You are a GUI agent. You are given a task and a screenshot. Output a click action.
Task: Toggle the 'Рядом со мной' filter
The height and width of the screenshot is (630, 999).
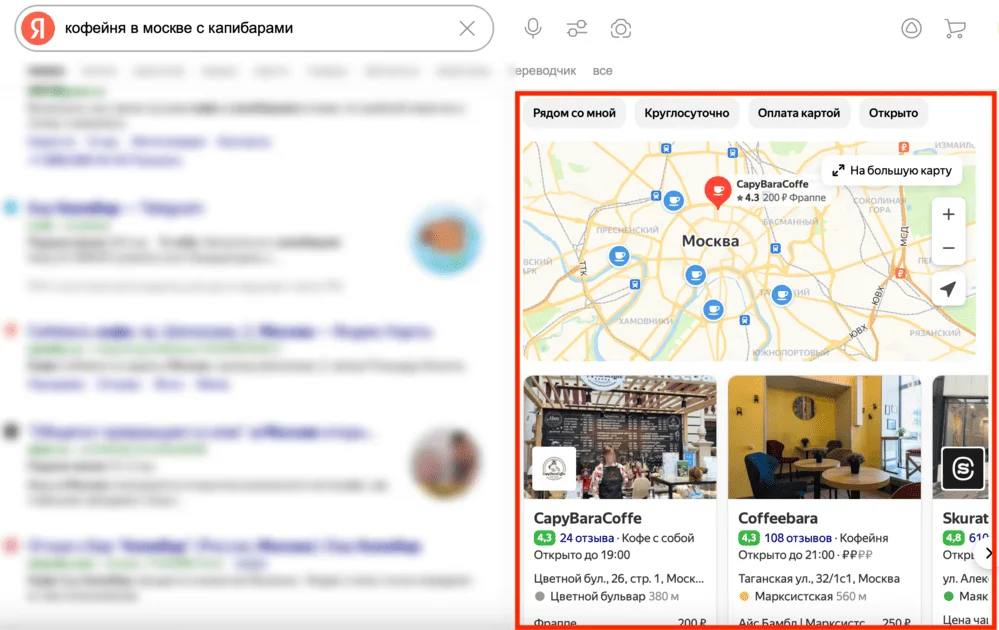click(x=574, y=113)
